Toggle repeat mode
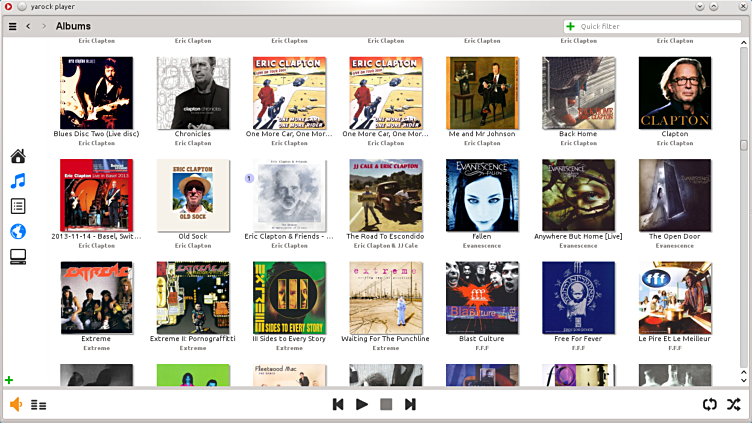The width and height of the screenshot is (752, 423). click(x=709, y=405)
